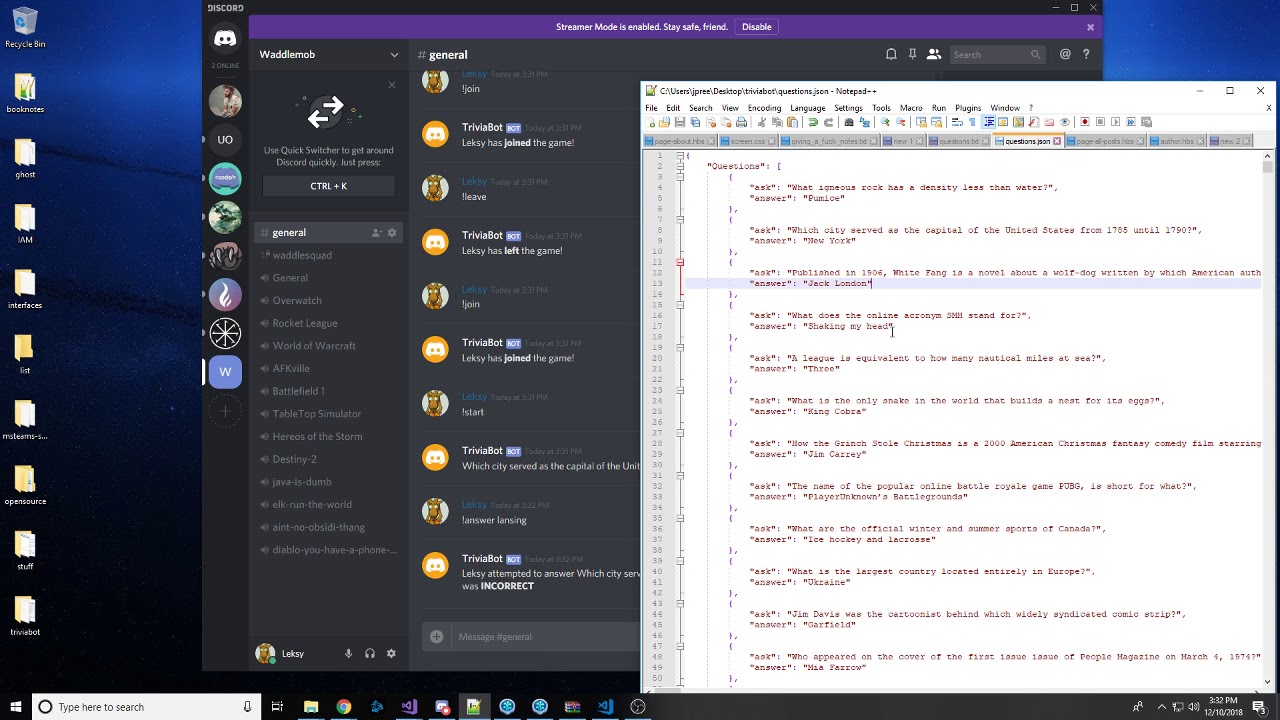
Task: Click the New file icon in Notepad++ toolbar
Action: point(650,122)
